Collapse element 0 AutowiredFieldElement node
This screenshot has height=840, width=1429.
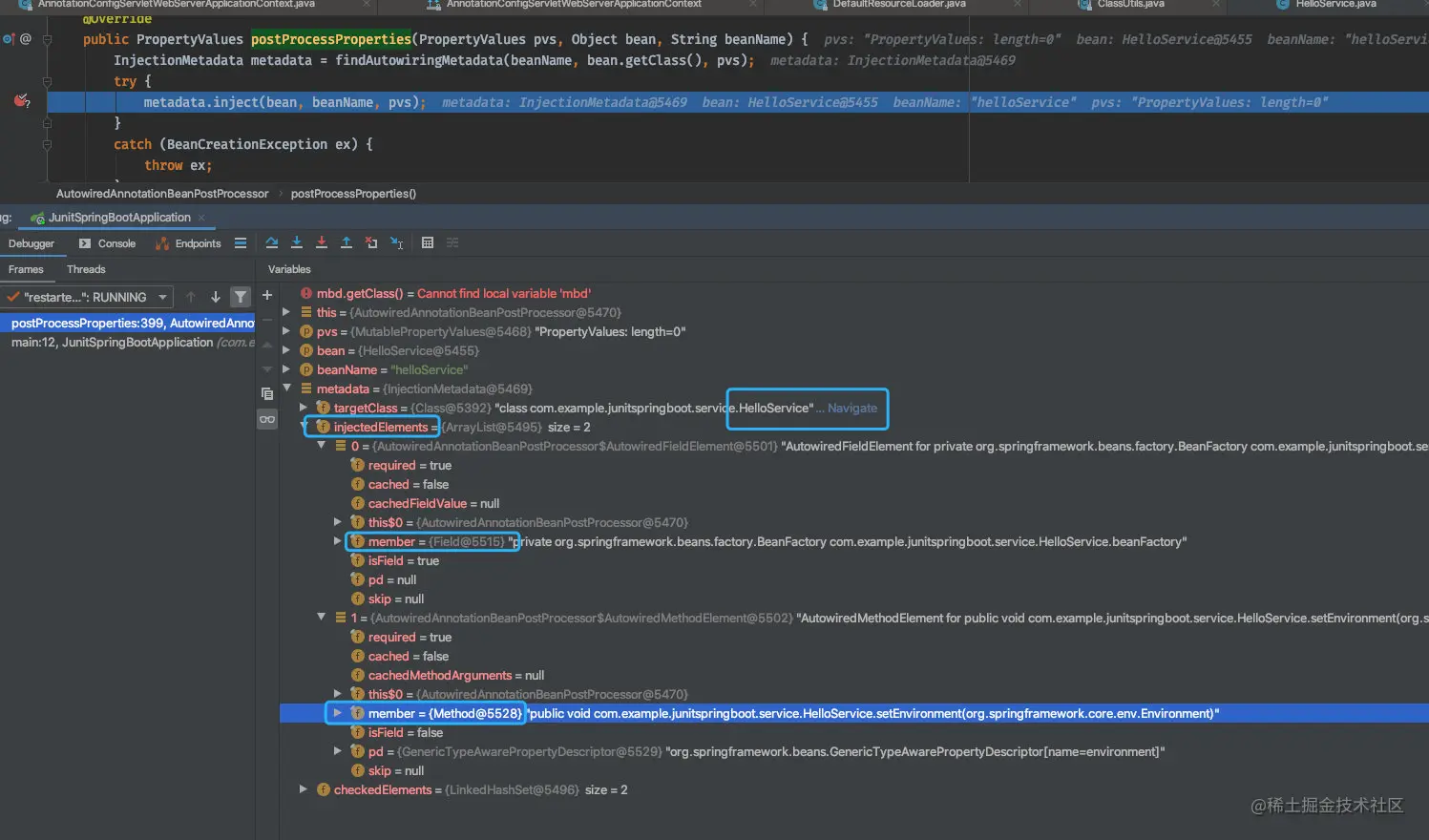322,445
